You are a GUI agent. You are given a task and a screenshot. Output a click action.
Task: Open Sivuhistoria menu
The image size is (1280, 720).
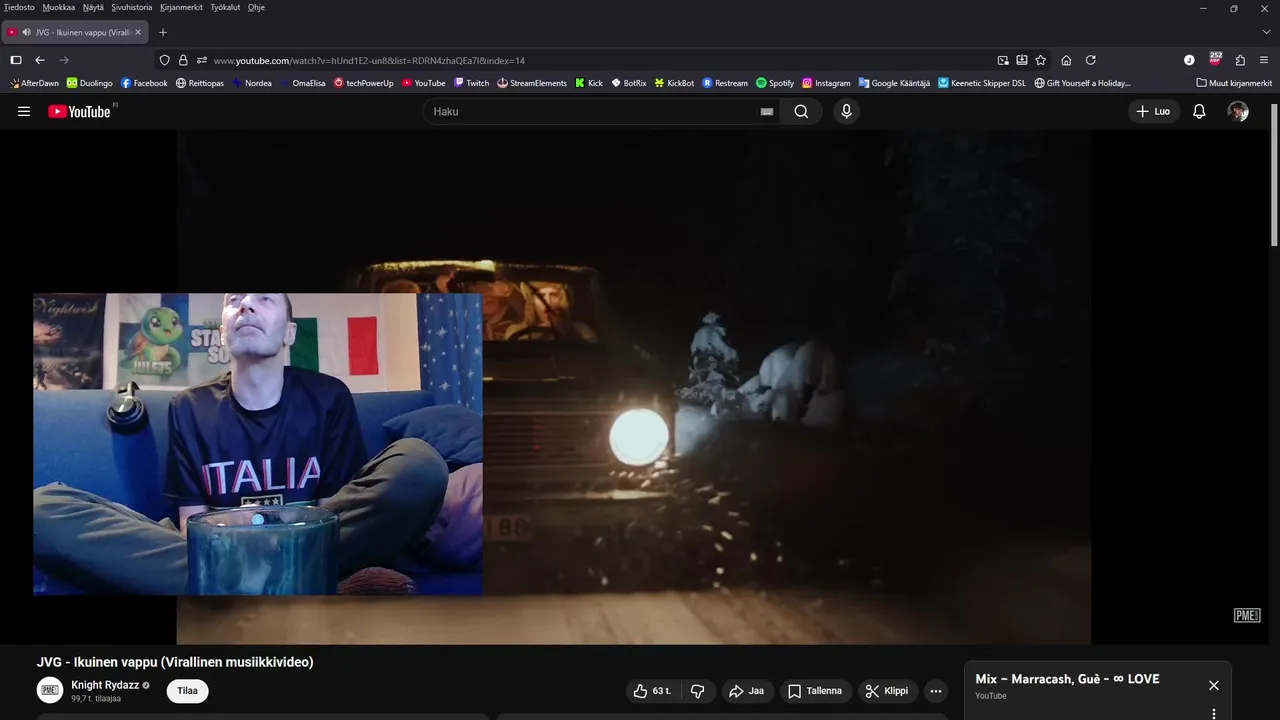[x=132, y=7]
